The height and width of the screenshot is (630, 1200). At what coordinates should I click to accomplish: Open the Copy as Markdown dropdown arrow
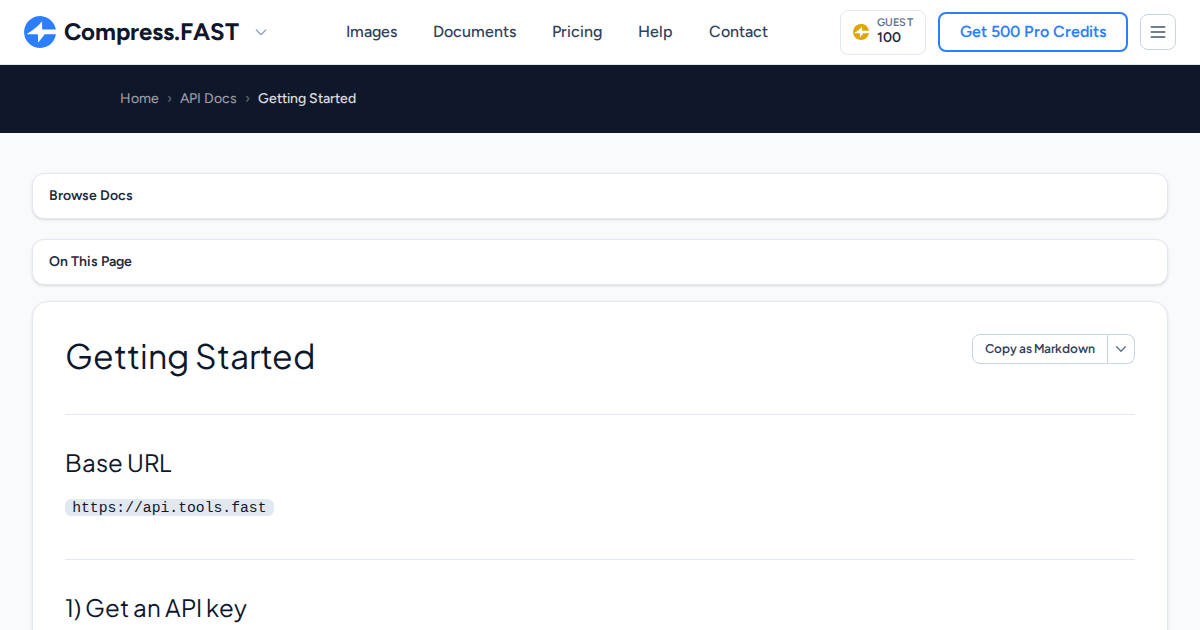pyautogui.click(x=1121, y=349)
